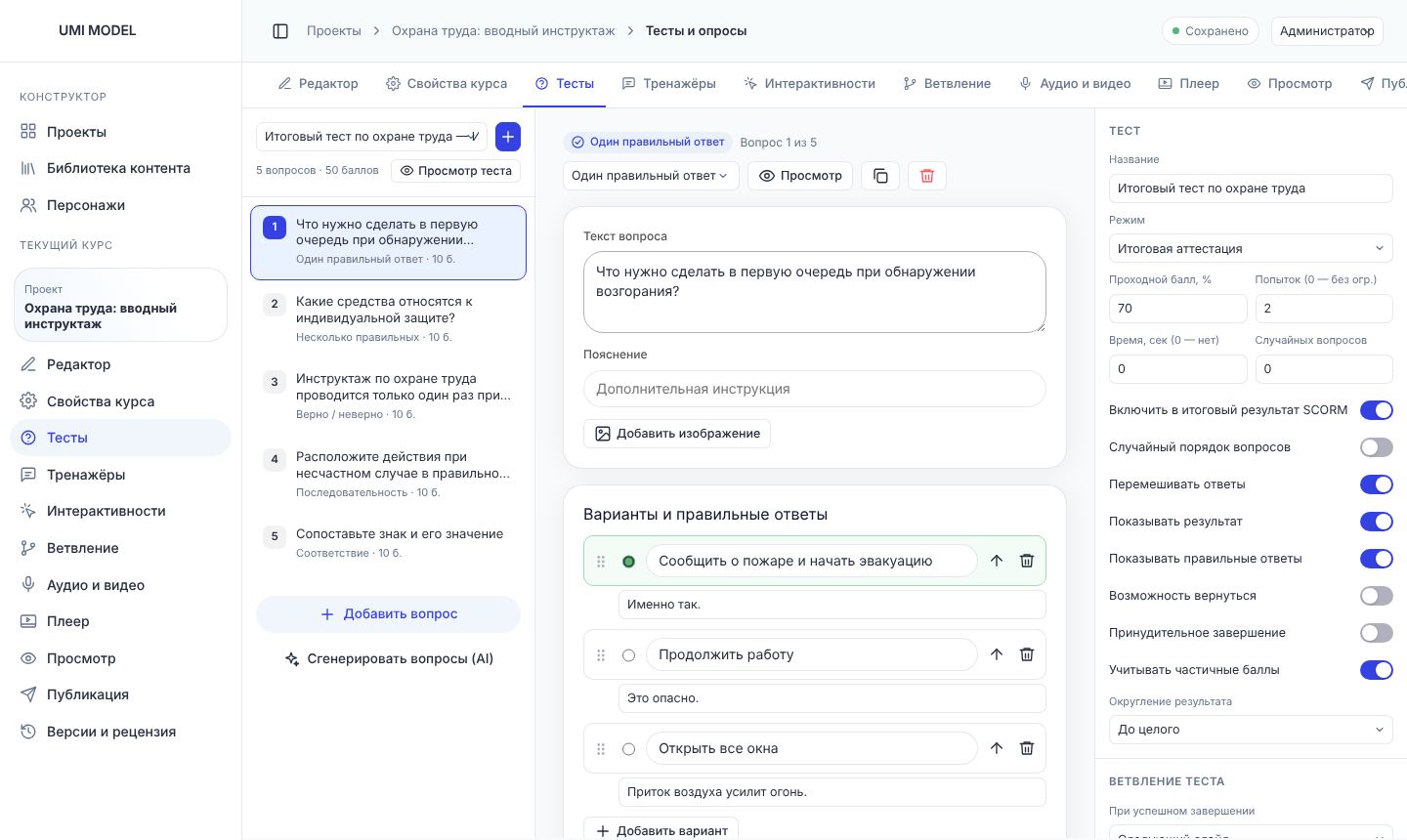Switch to the Тренажёры tab
This screenshot has height=840, width=1407.
tap(669, 84)
